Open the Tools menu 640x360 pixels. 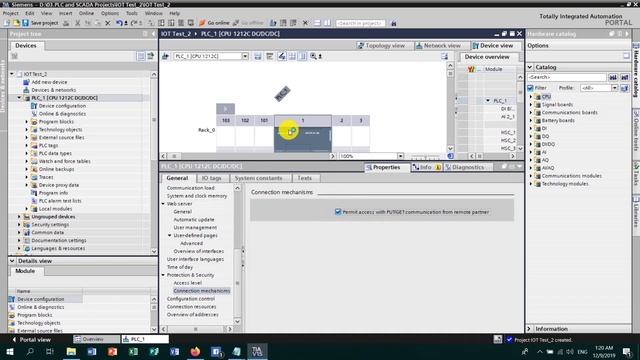pyautogui.click(x=132, y=13)
